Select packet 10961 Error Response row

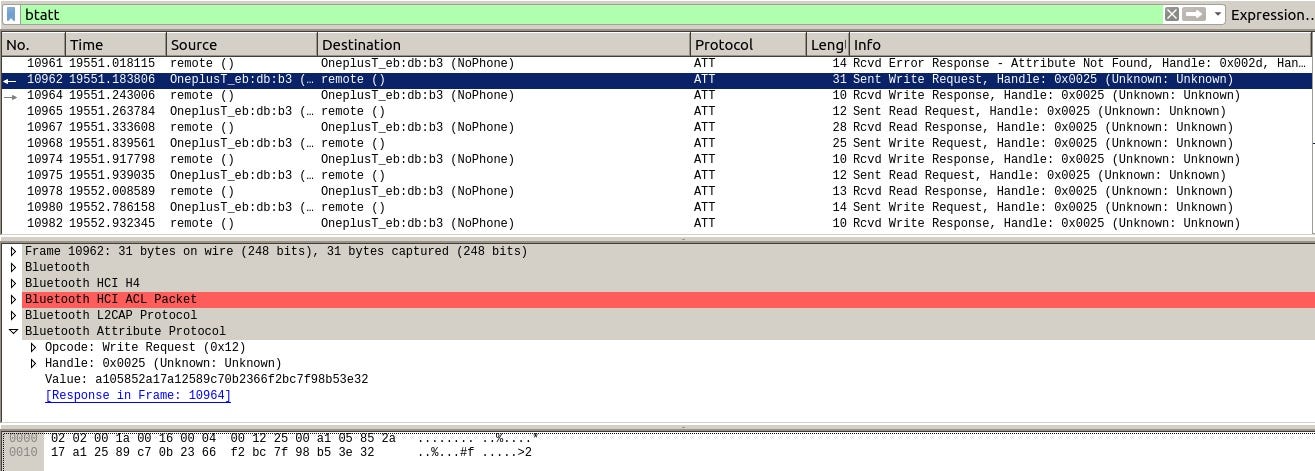point(657,63)
